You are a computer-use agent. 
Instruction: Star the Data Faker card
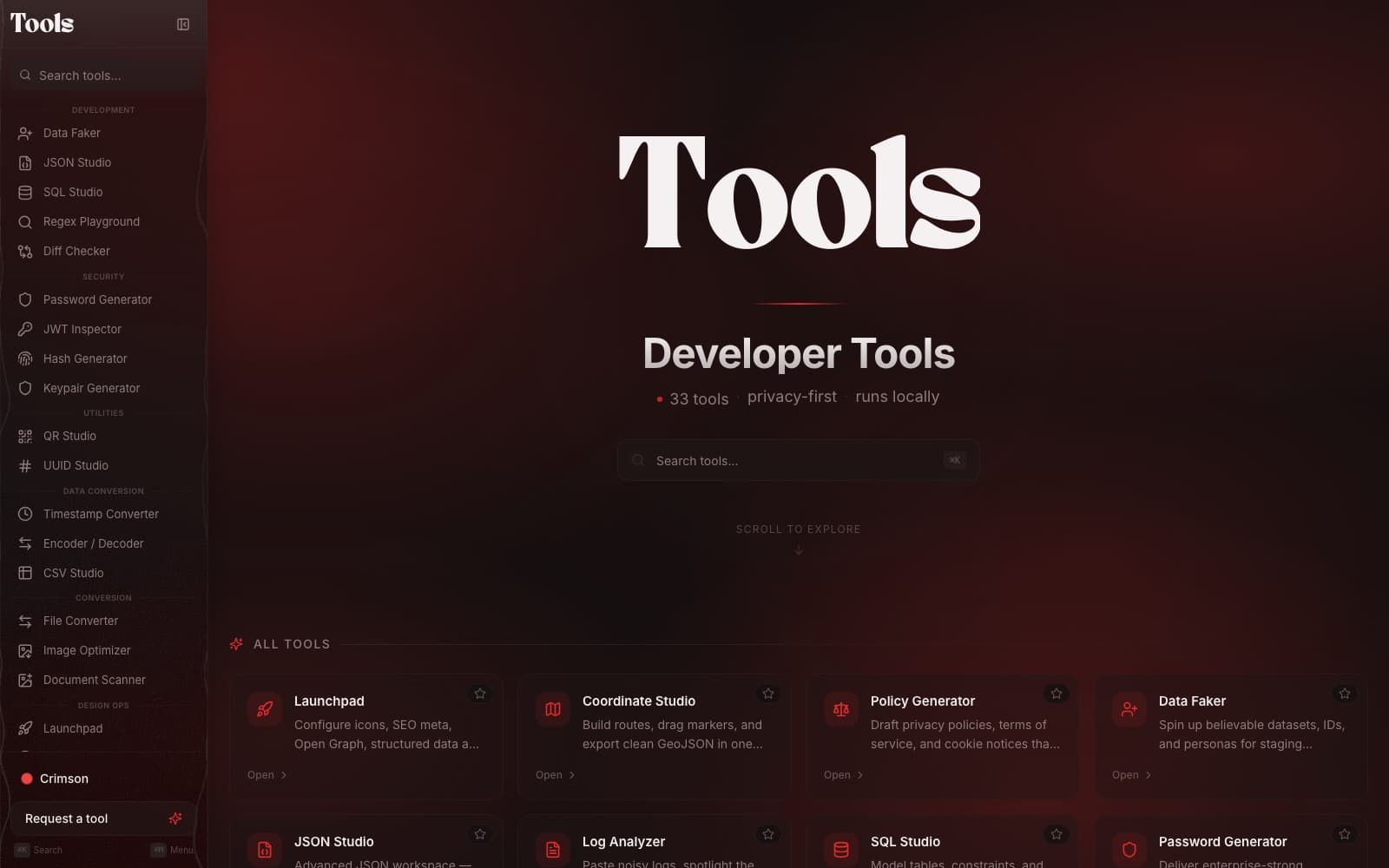point(1345,694)
